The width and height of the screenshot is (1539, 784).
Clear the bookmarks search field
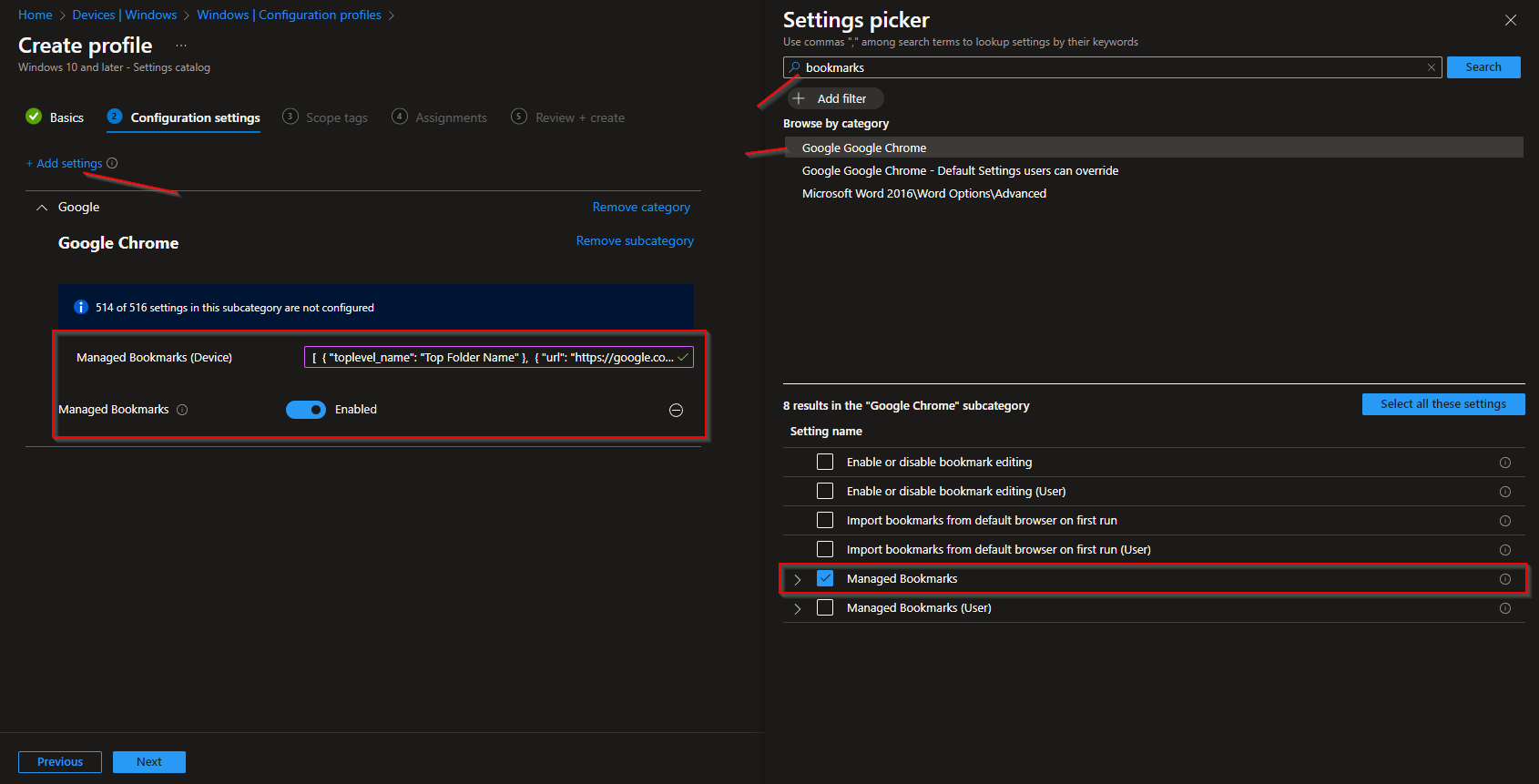(1431, 67)
